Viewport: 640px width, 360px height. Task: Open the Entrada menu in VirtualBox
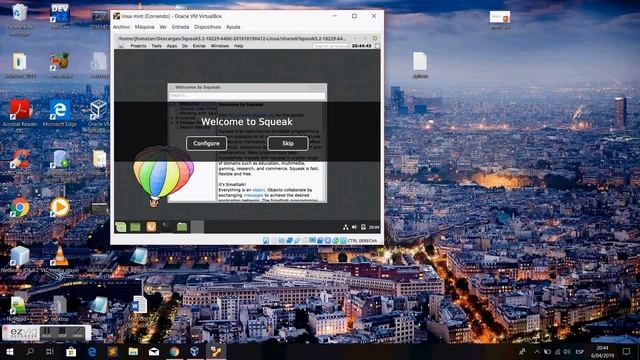pyautogui.click(x=180, y=27)
